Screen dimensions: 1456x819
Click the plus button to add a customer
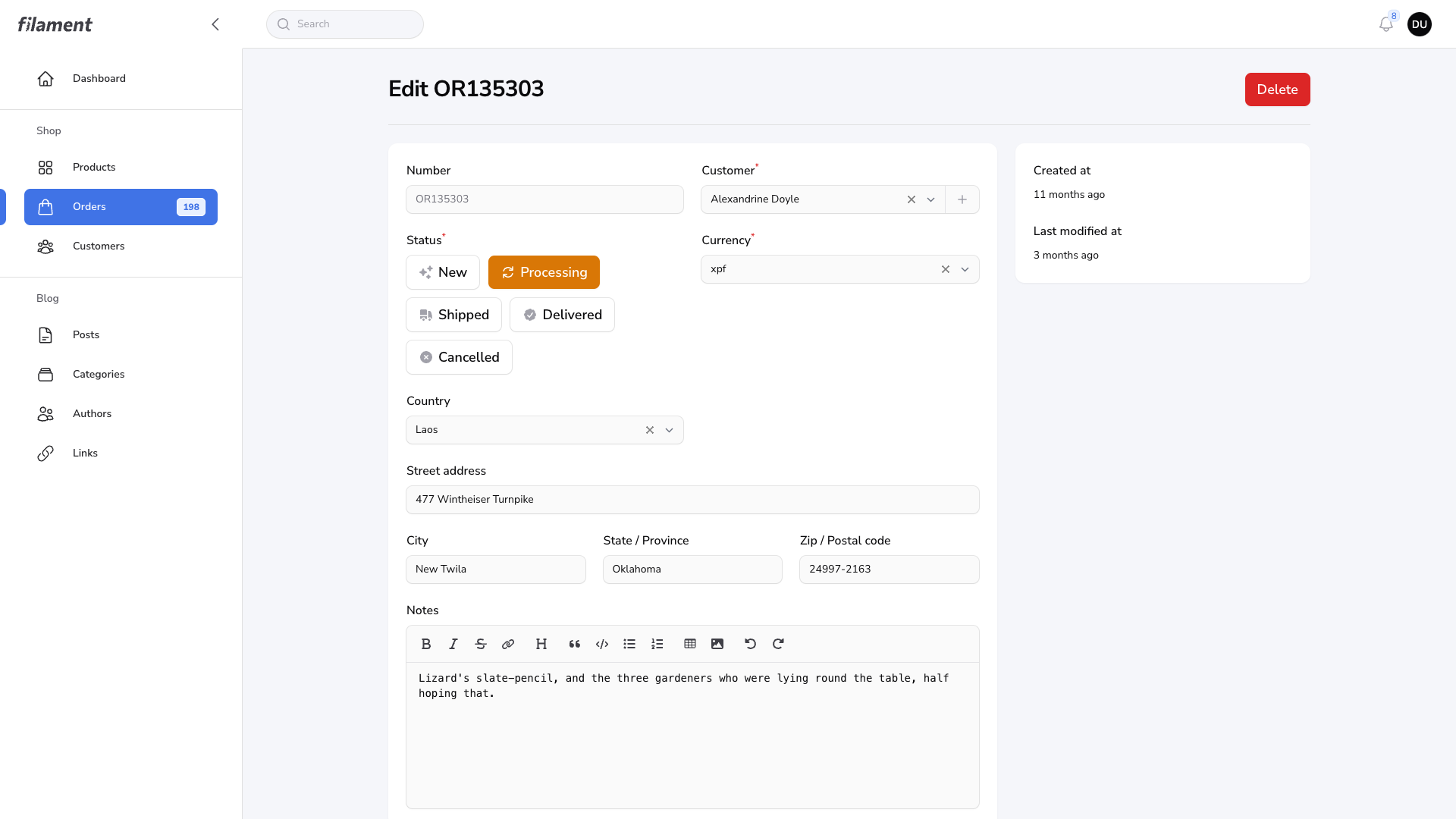[x=962, y=199]
